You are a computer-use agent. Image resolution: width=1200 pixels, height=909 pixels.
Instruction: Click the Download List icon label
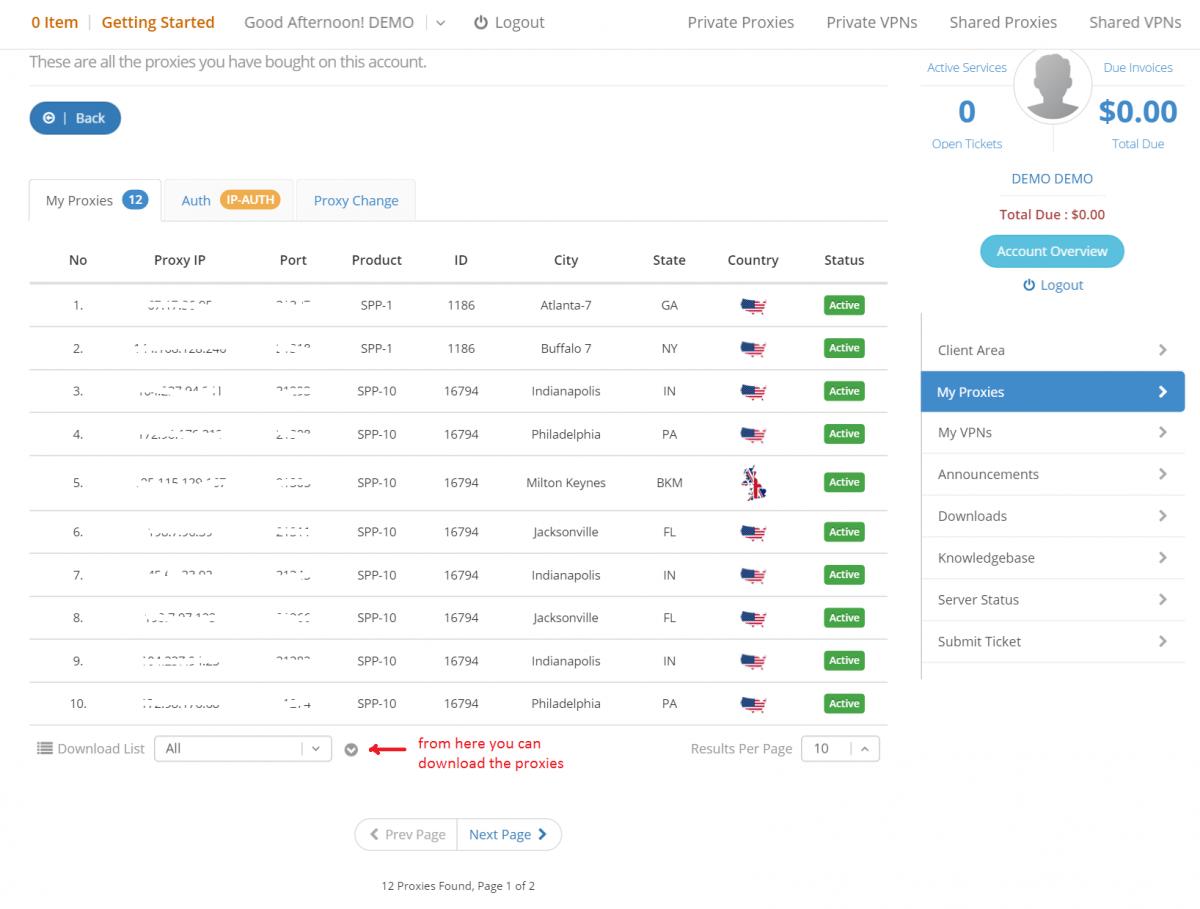(91, 748)
